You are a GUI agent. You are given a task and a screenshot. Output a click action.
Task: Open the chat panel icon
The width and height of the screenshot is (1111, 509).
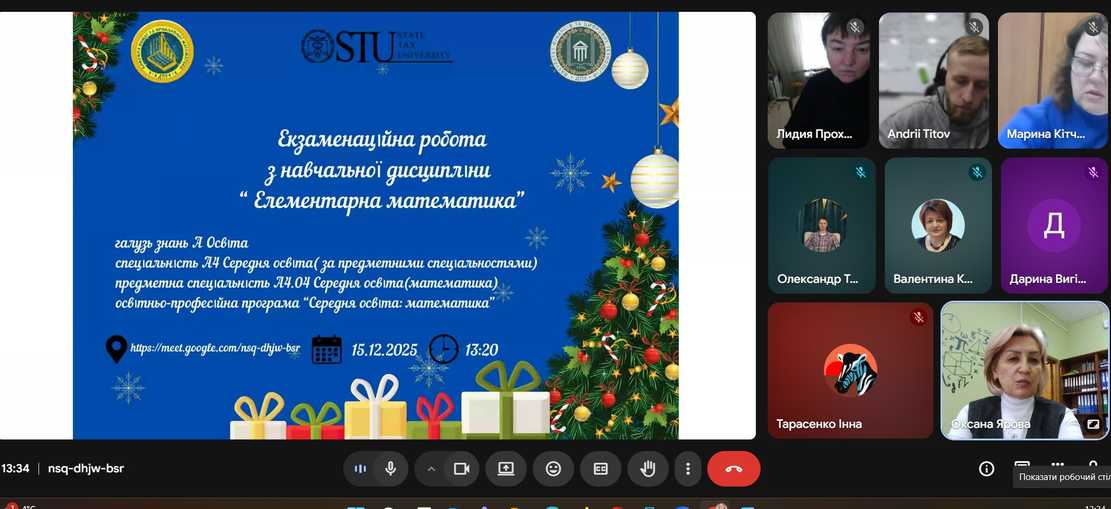(x=1022, y=466)
